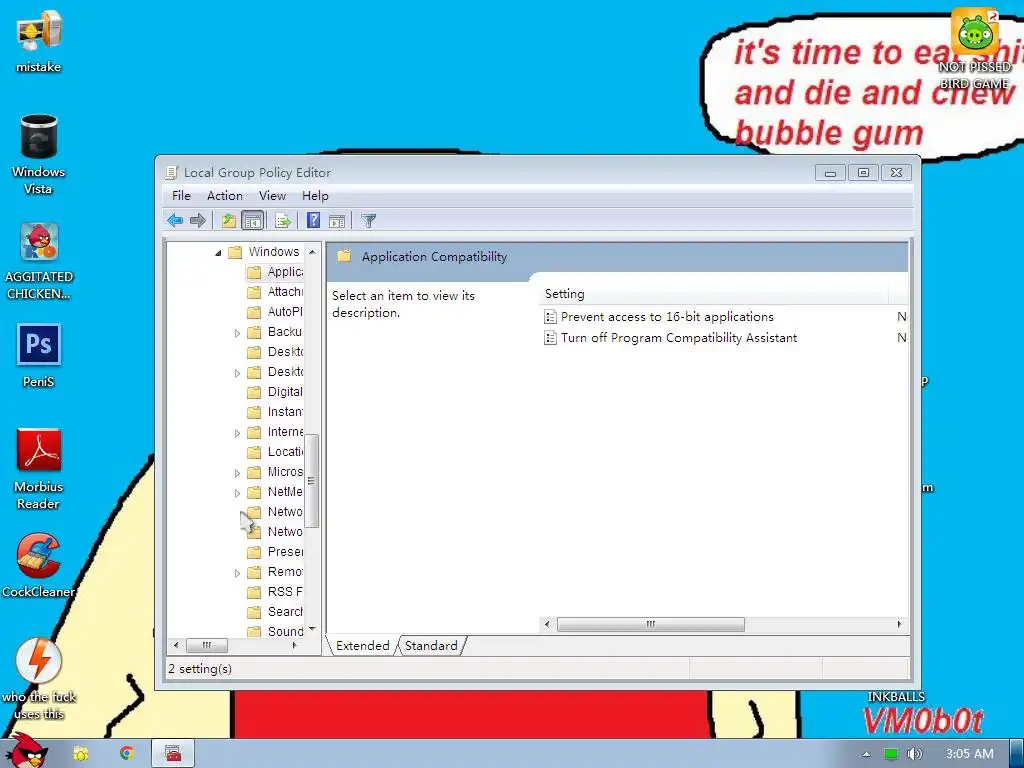
Task: Expand the Remo tree folder
Action: click(238, 573)
